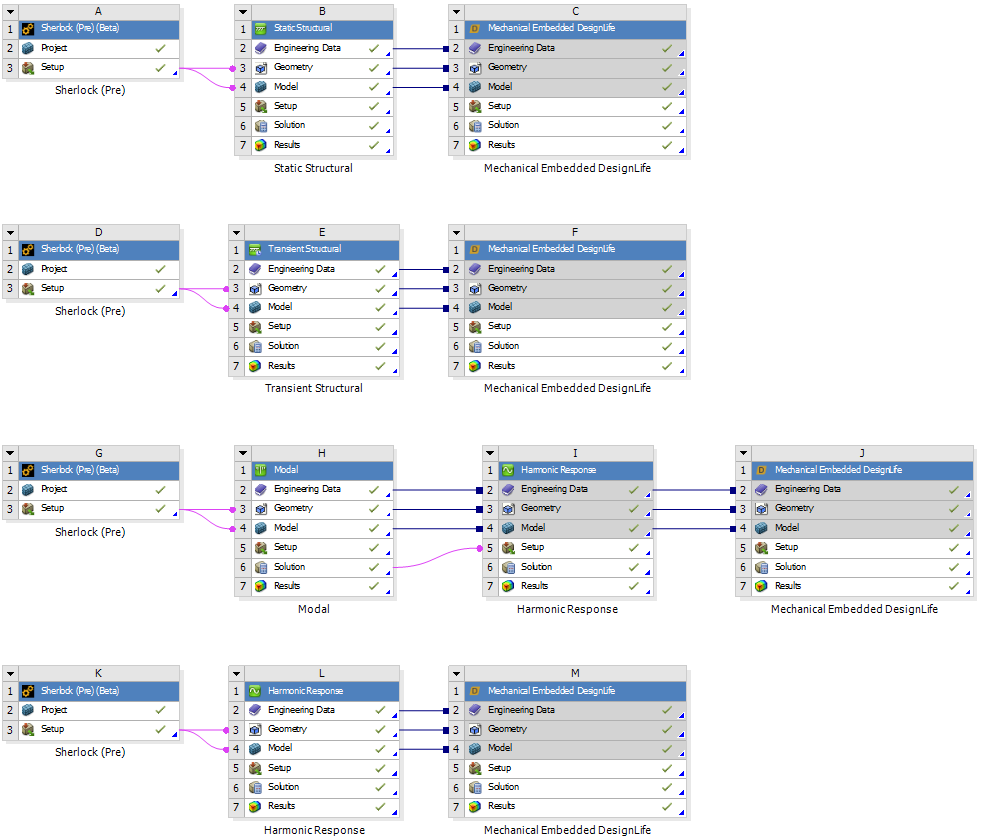The width and height of the screenshot is (982, 840).
Task: Select the Transient Structural title cell in system E
Action: [x=322, y=249]
